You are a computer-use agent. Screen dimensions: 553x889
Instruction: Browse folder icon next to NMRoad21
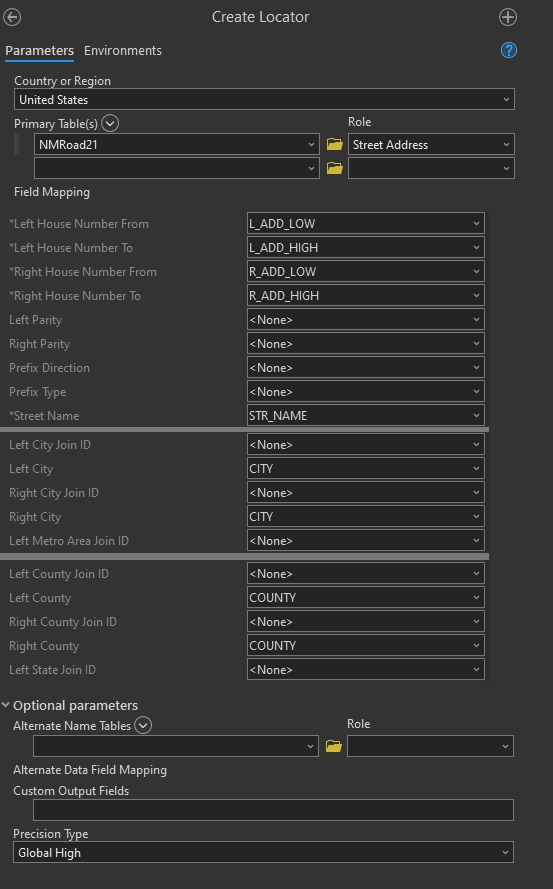335,145
